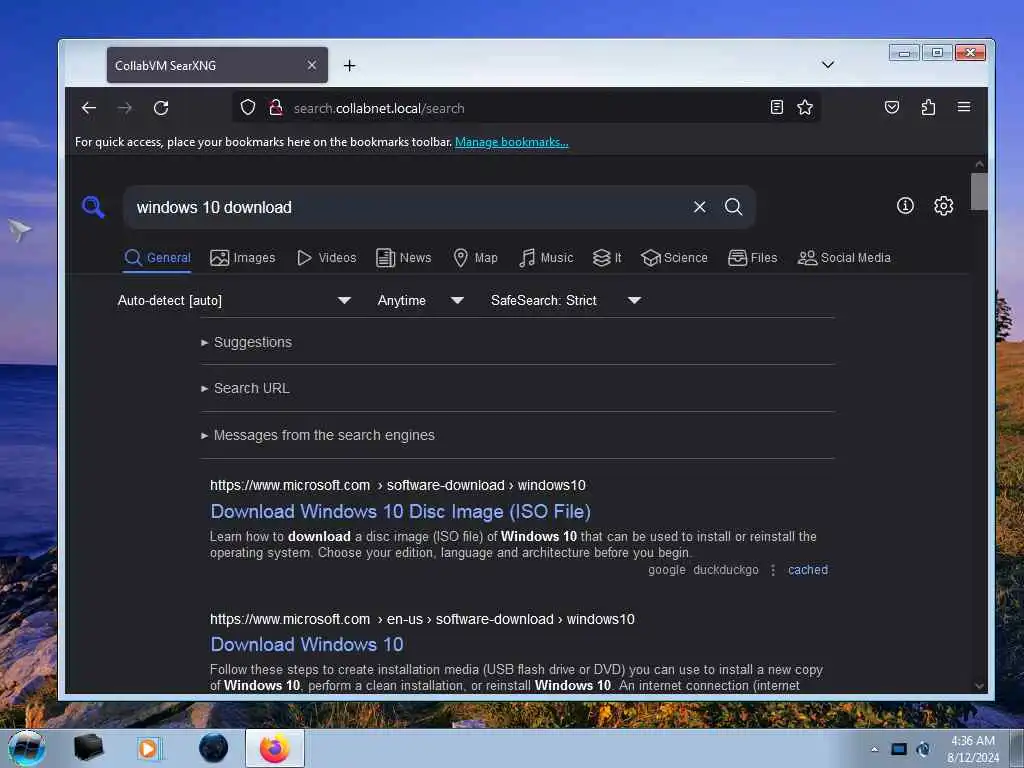
Task: Clear the search query with X
Action: tap(699, 207)
